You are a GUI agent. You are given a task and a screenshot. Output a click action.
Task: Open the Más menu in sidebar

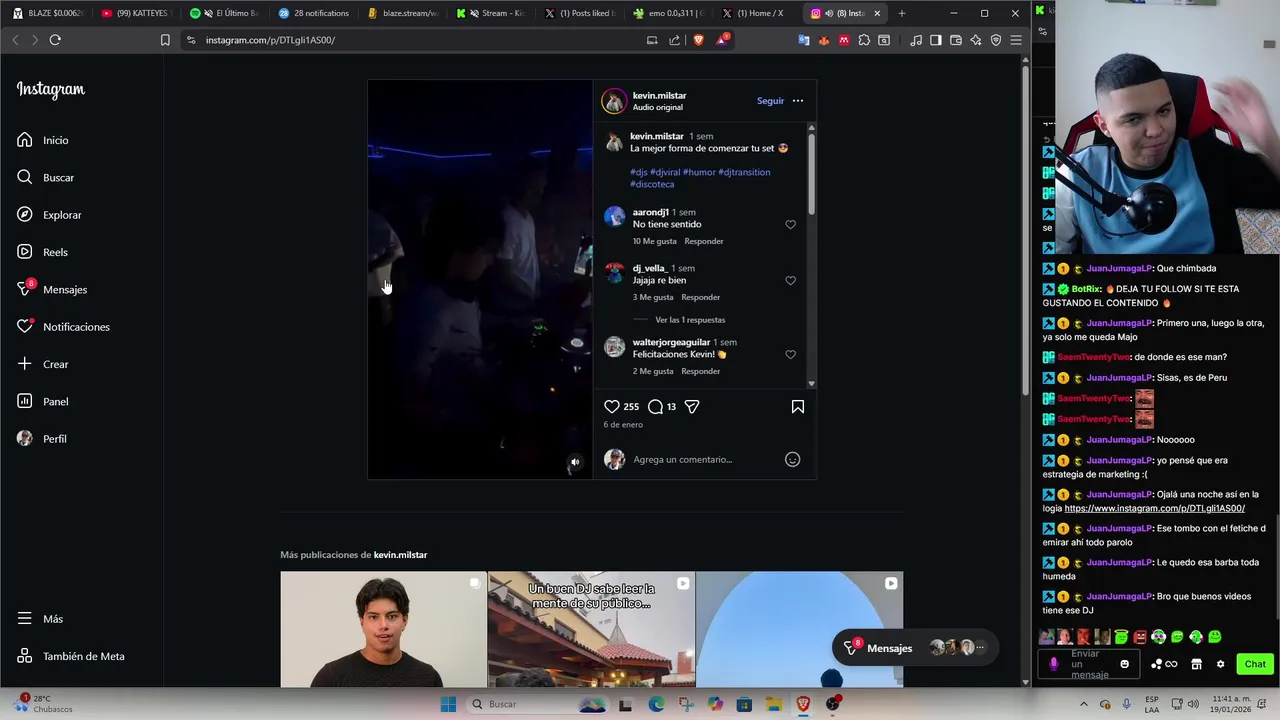pyautogui.click(x=40, y=619)
